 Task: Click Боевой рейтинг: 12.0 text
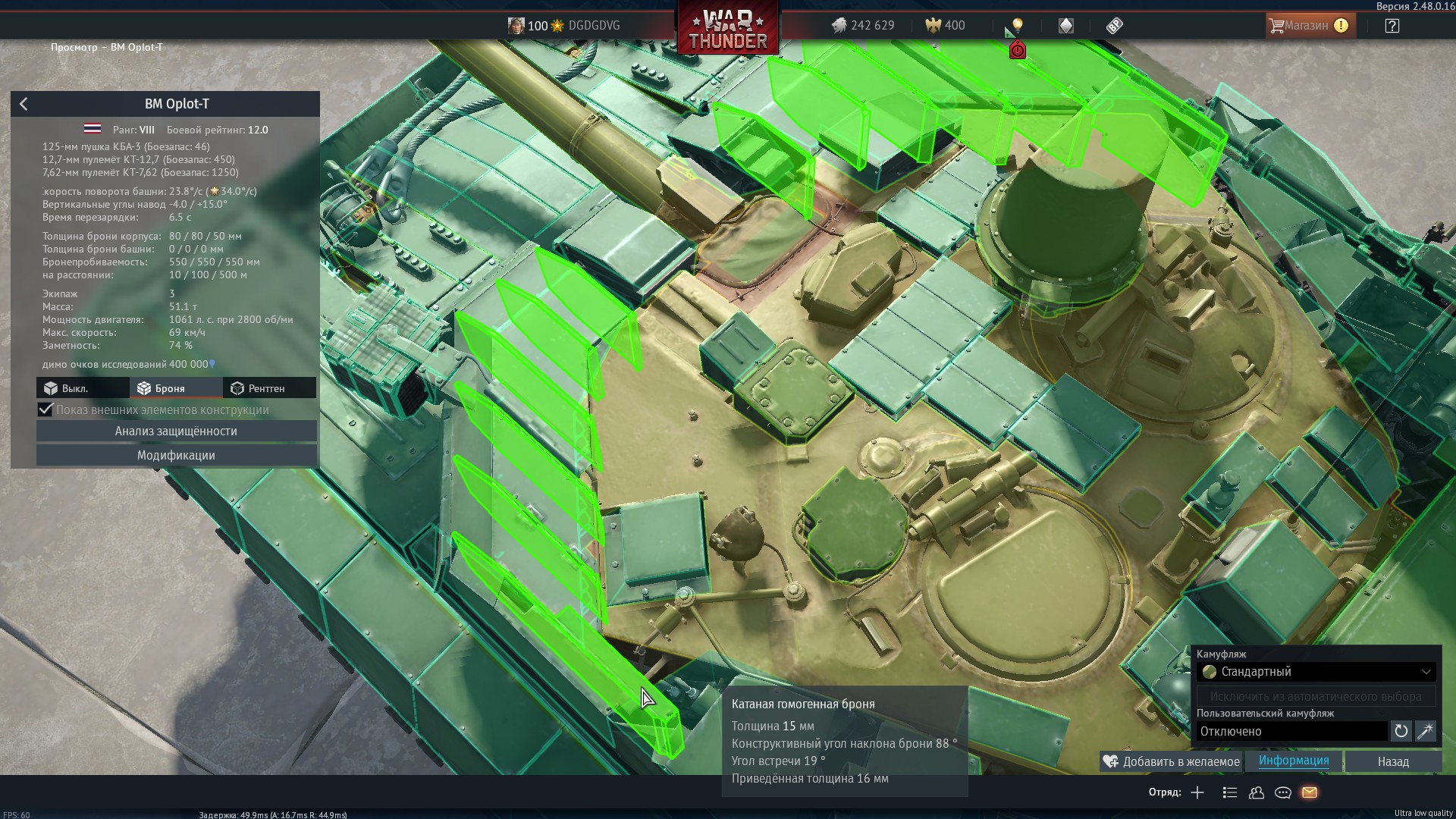[217, 130]
